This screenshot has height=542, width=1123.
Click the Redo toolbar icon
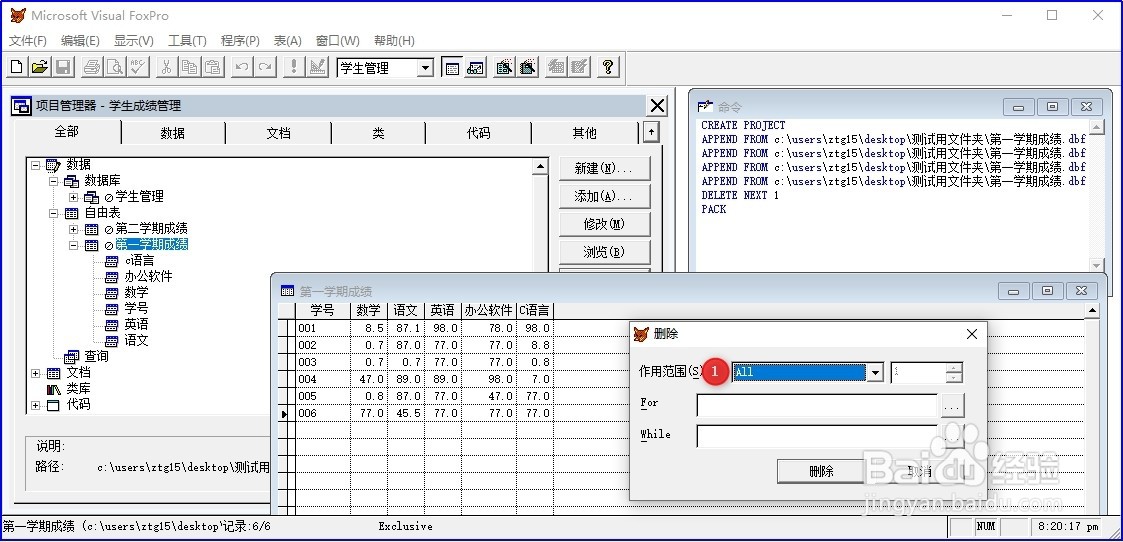pos(265,67)
